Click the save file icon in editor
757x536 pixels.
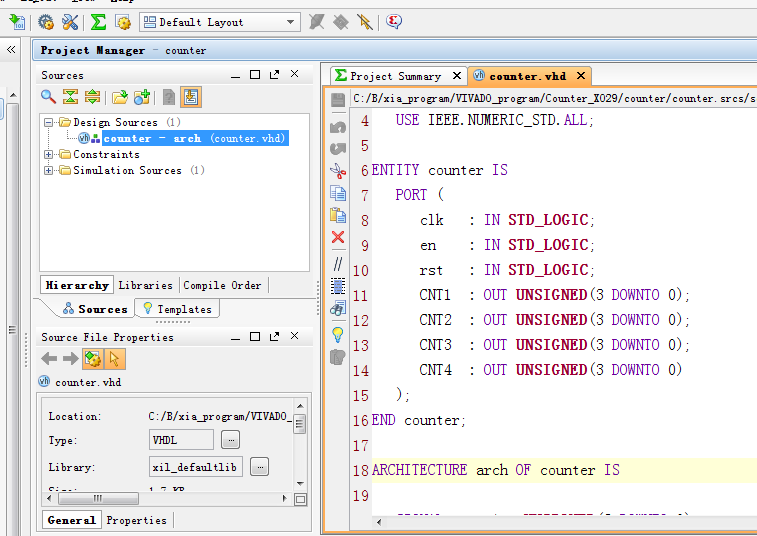click(x=338, y=100)
